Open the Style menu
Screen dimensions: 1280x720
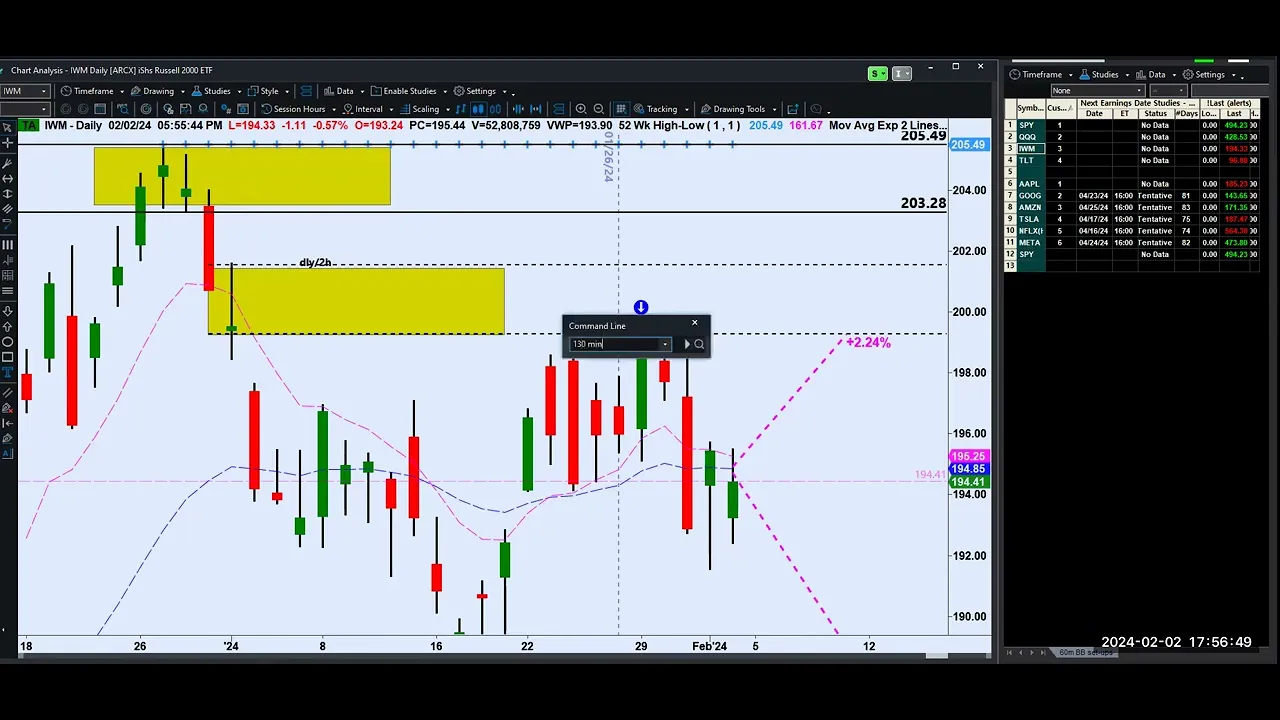(x=269, y=91)
